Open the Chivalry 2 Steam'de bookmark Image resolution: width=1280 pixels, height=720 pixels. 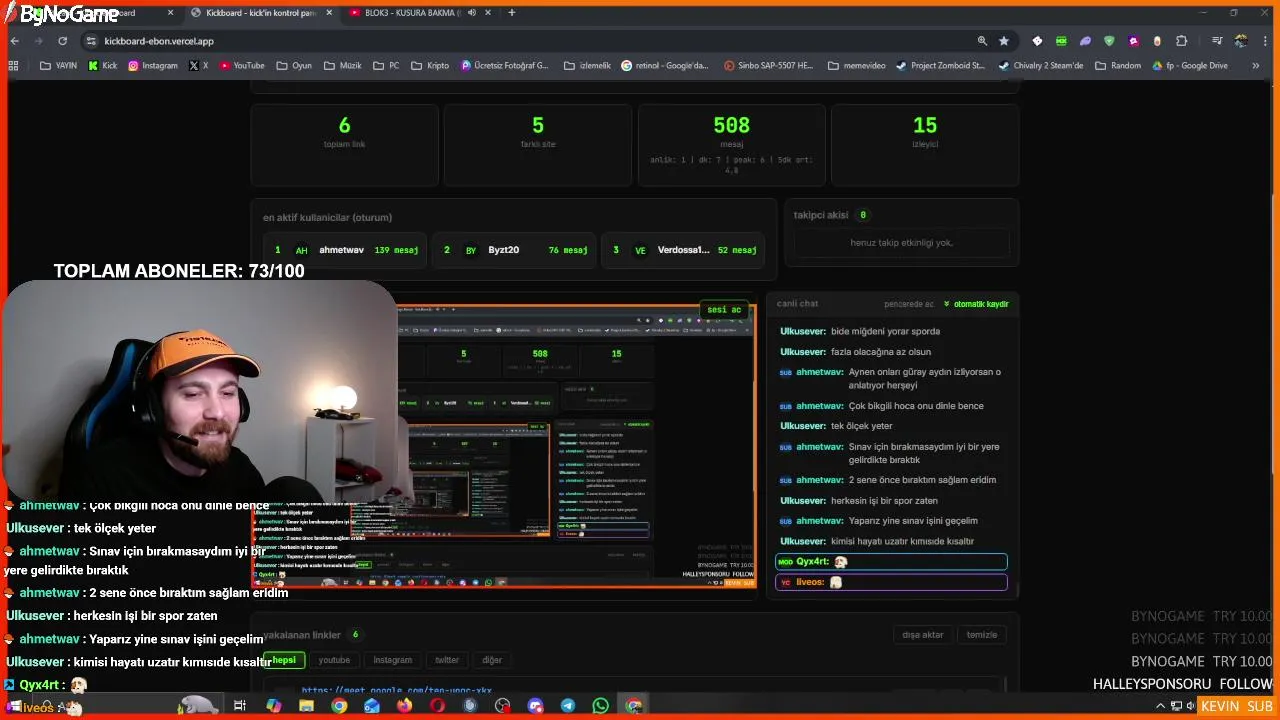pos(1041,66)
